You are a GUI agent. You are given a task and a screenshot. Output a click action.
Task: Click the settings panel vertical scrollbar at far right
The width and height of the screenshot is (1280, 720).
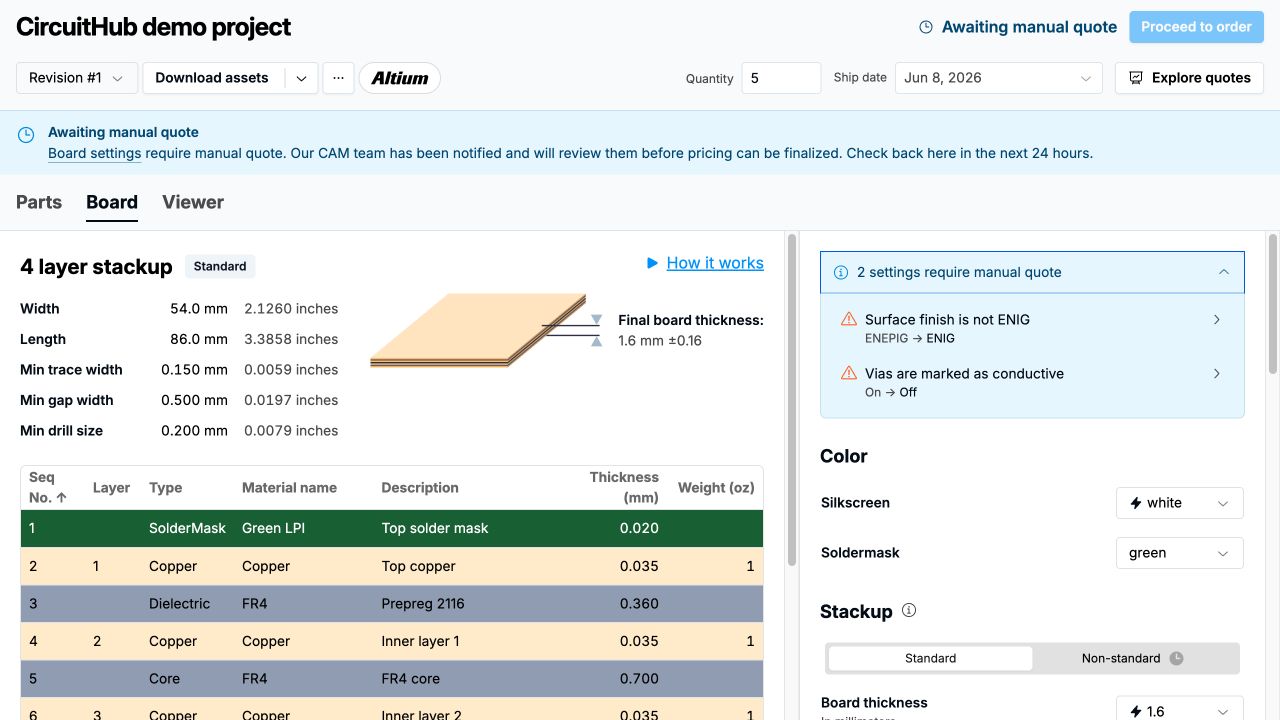[1272, 303]
